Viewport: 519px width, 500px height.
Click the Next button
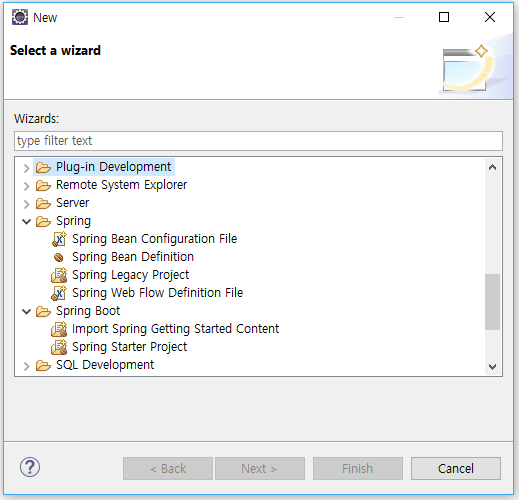(x=260, y=468)
